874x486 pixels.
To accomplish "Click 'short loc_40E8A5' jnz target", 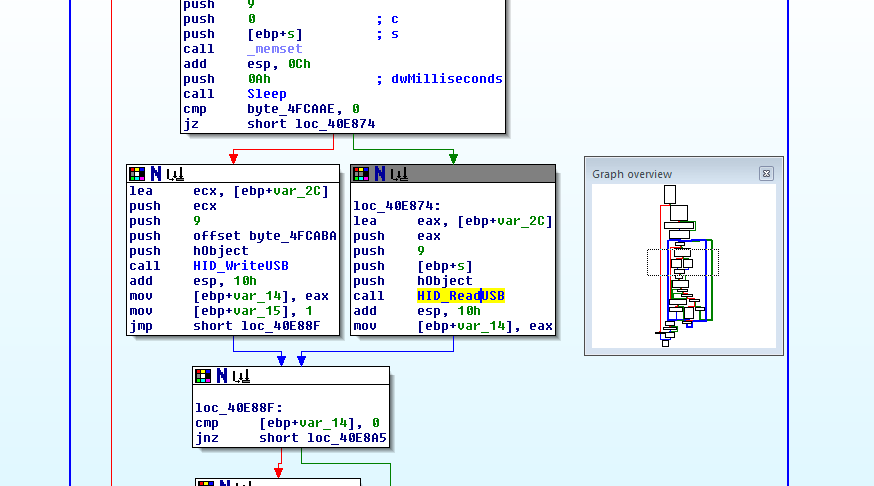I will pos(323,438).
